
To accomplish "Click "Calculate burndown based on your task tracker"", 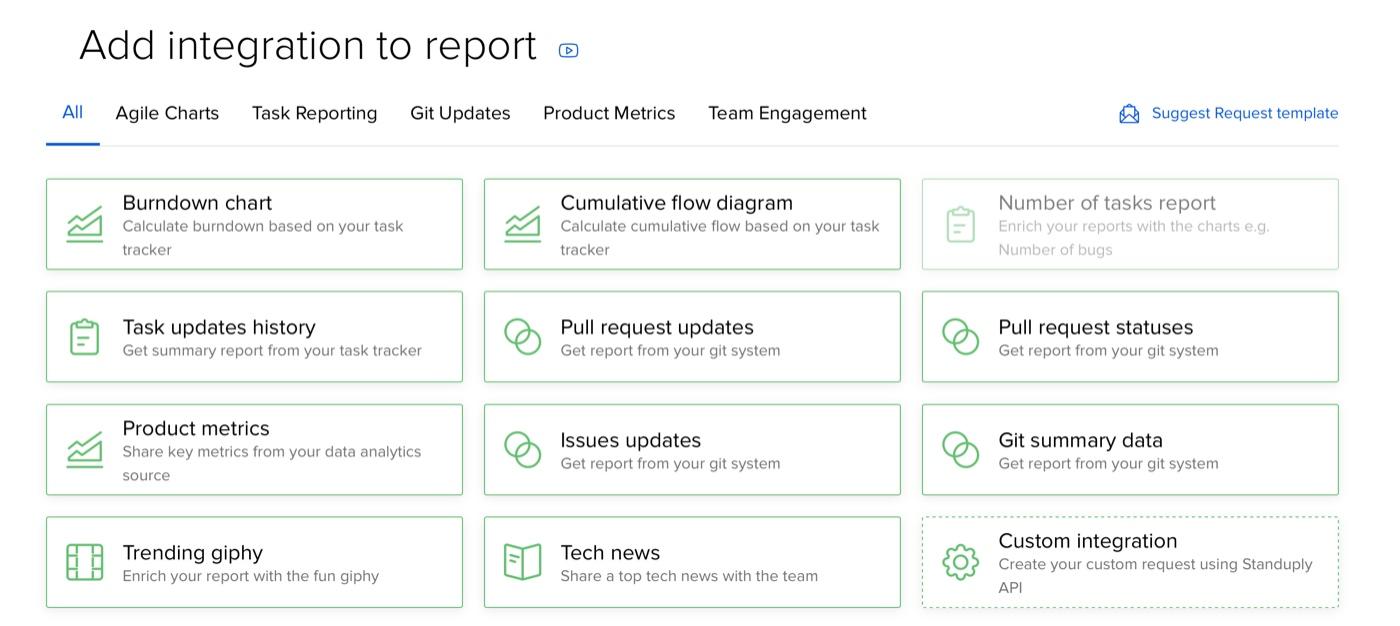I will (263, 238).
